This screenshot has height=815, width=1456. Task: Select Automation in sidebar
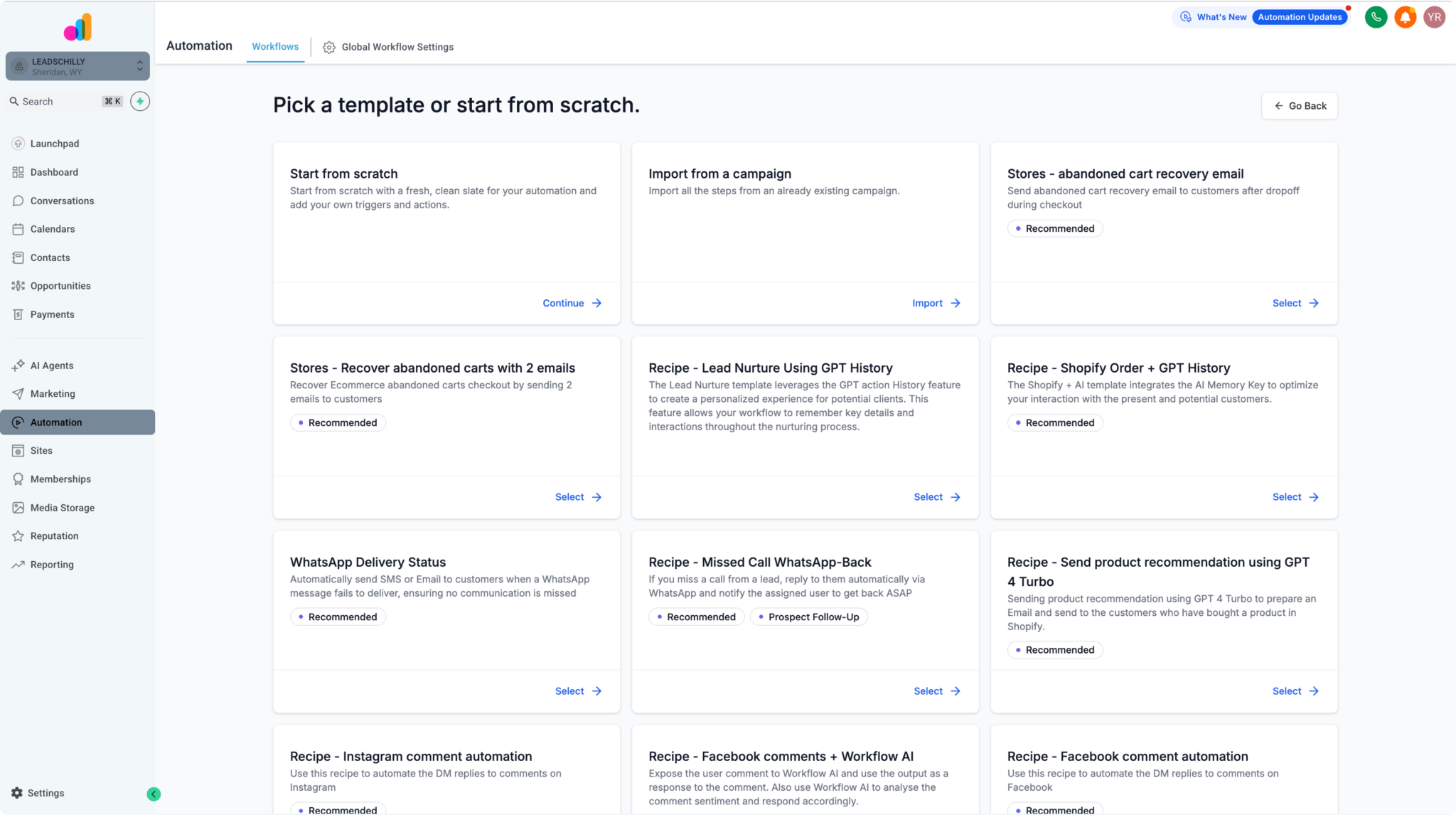(x=77, y=422)
